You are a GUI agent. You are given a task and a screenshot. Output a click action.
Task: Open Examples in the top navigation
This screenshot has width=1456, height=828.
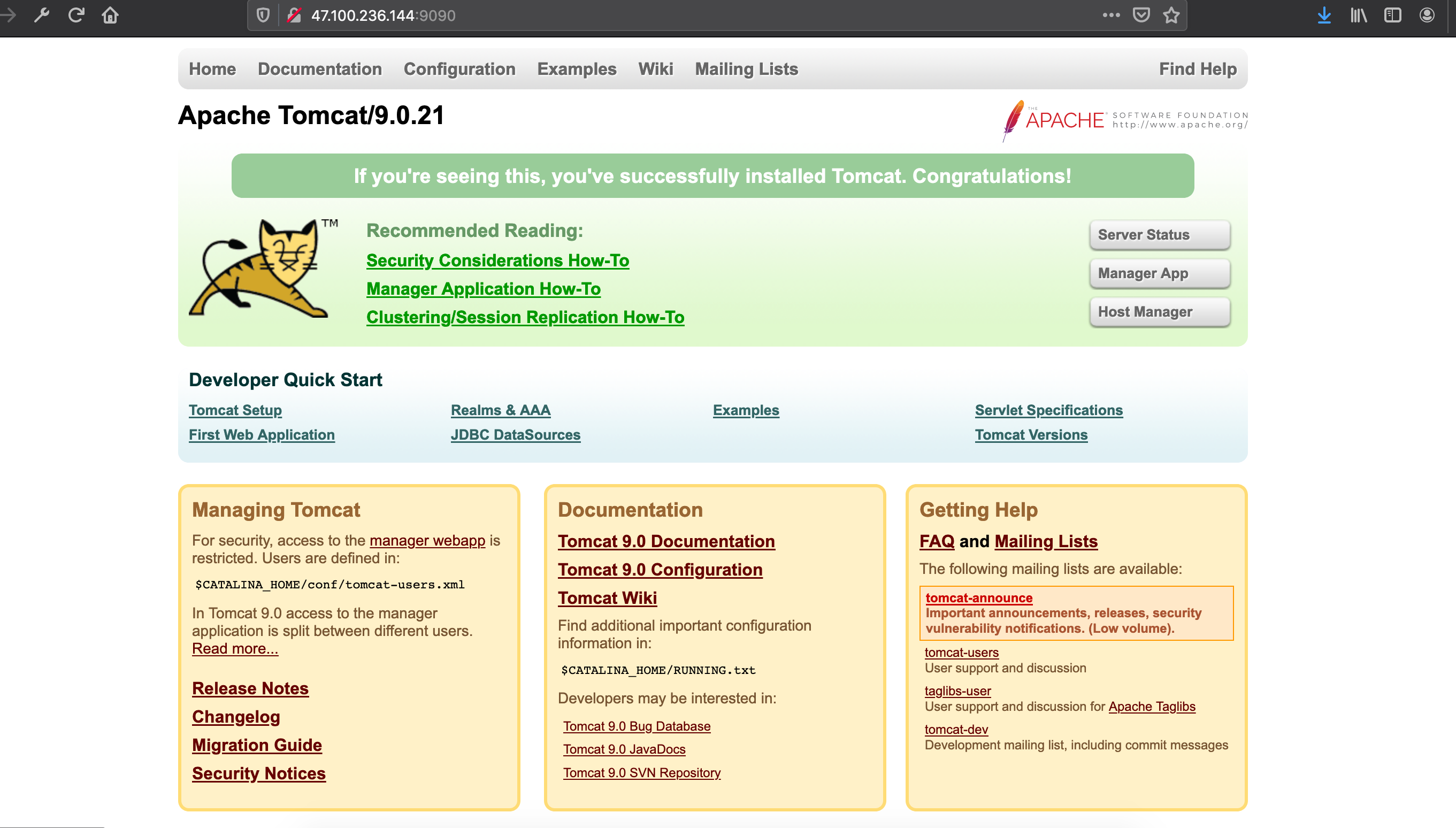(x=577, y=69)
